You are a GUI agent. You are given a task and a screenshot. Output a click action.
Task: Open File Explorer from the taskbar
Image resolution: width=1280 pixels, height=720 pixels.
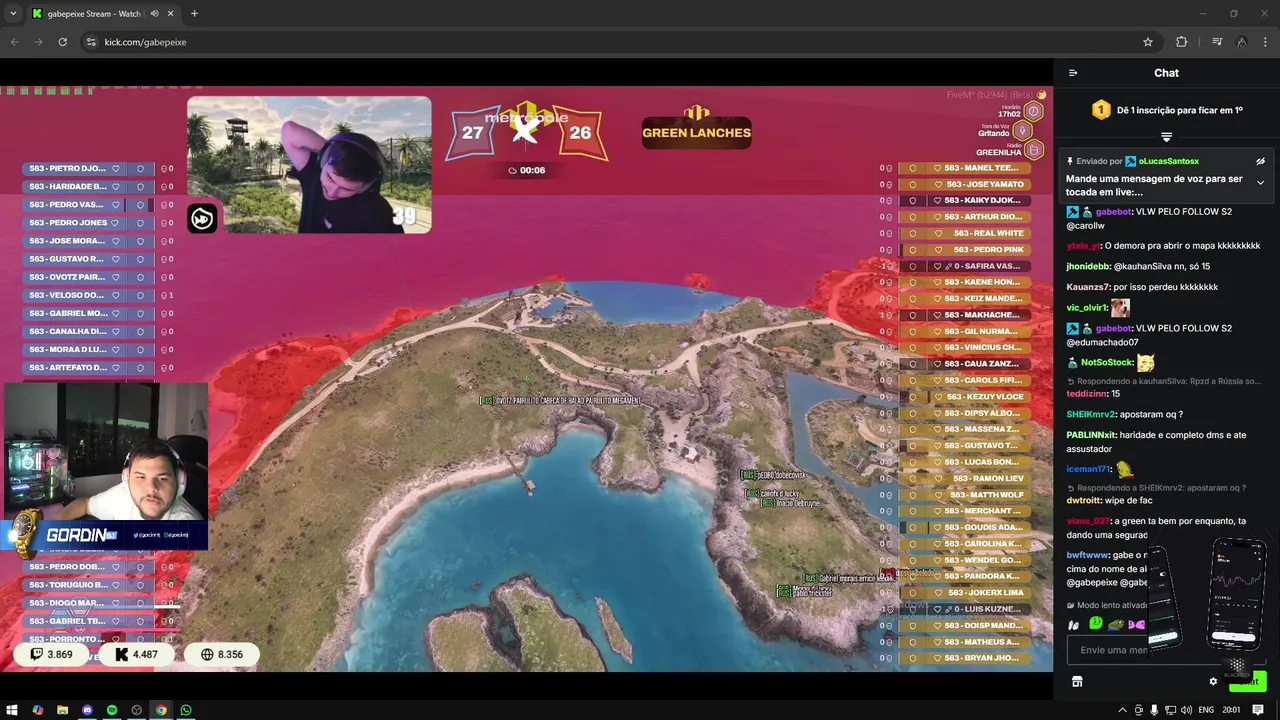(x=62, y=710)
